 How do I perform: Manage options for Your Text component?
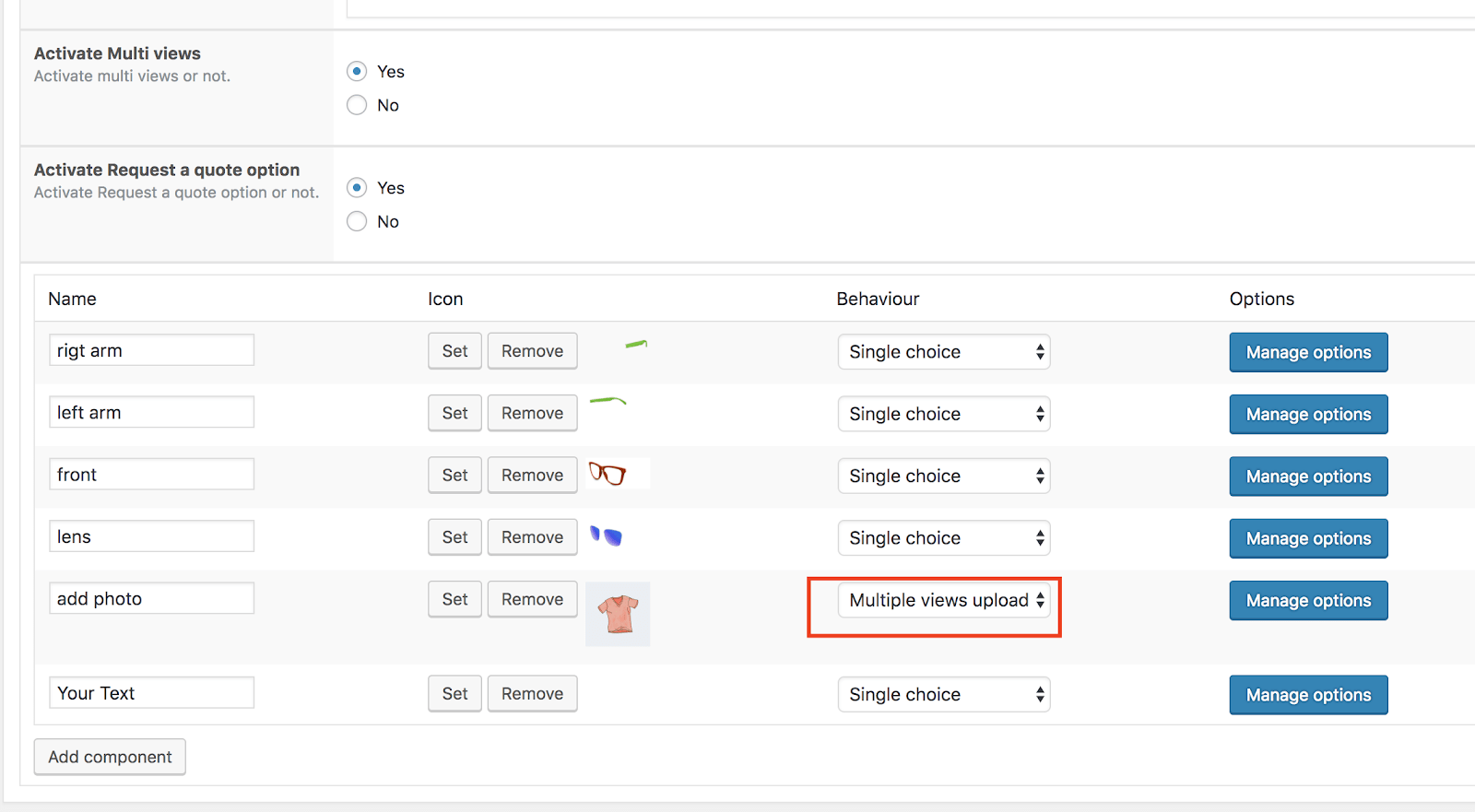click(x=1308, y=695)
